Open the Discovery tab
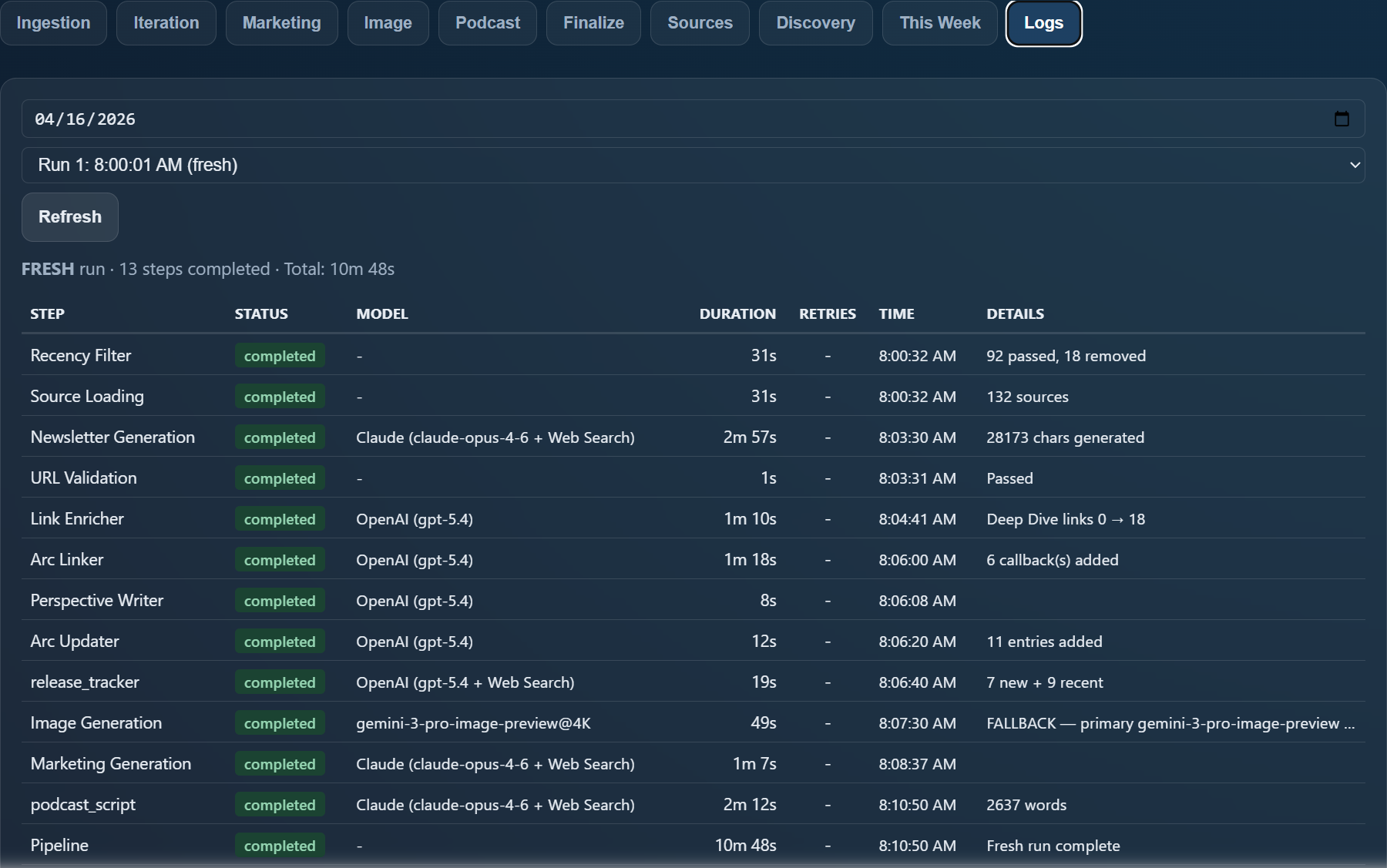1387x868 pixels. tap(815, 23)
